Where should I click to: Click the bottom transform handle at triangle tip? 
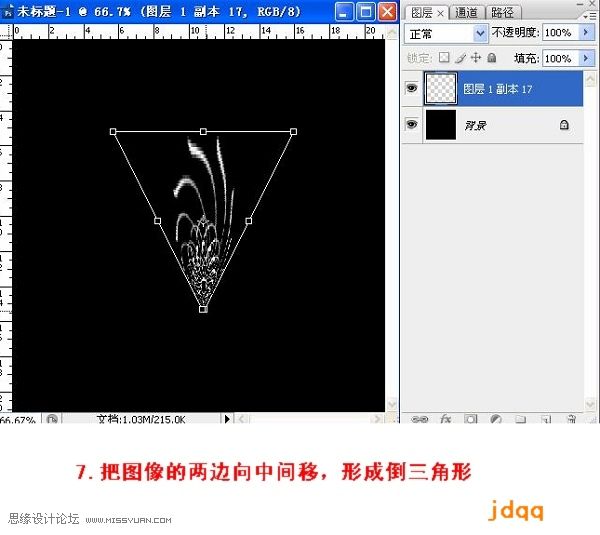point(203,309)
